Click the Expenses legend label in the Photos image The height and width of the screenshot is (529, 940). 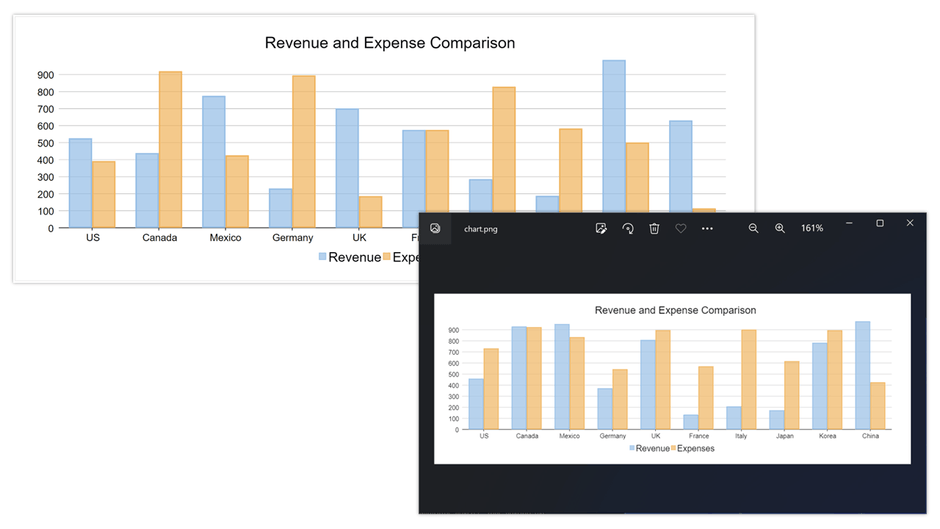point(695,448)
